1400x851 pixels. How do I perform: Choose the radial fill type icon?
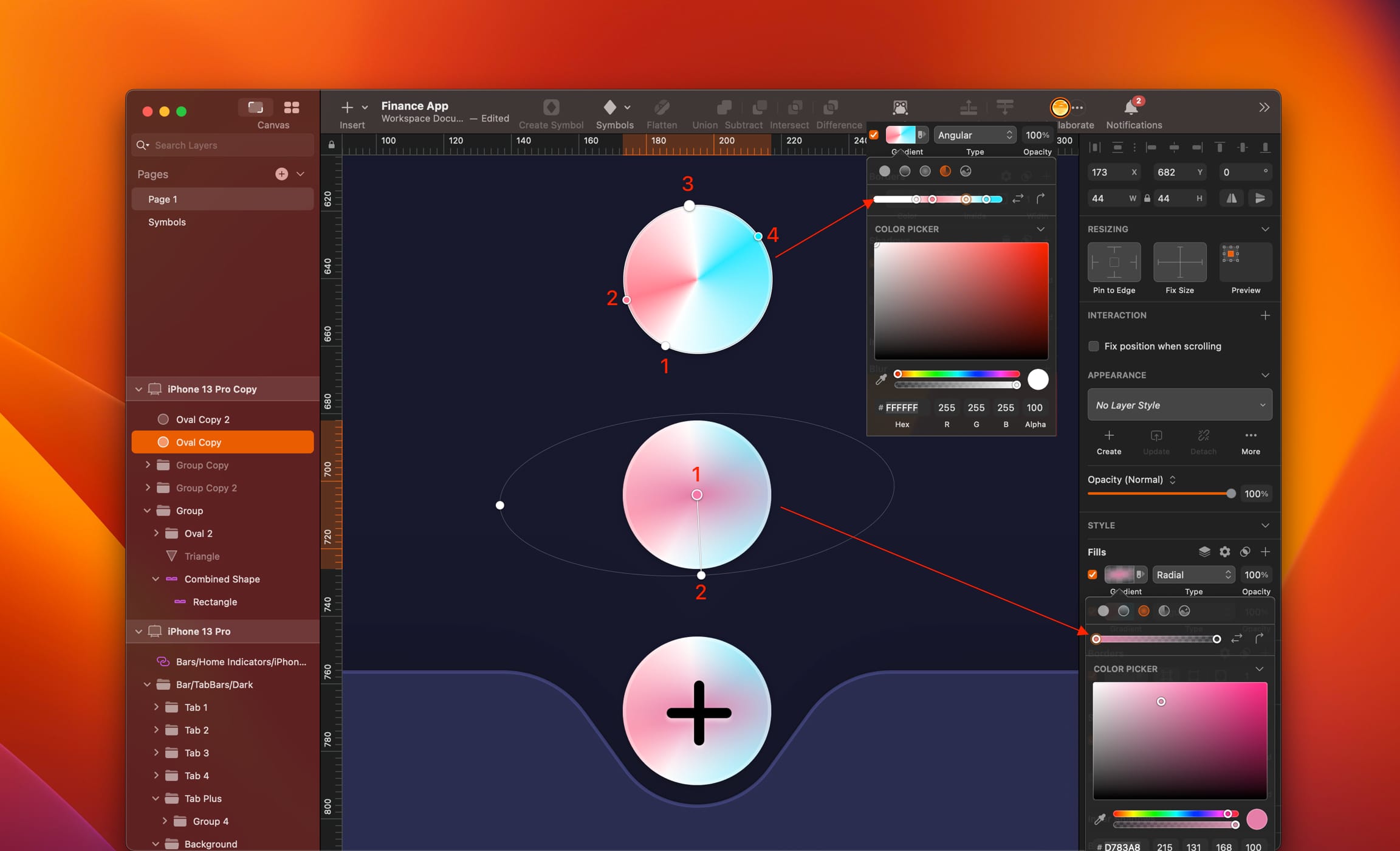click(1143, 611)
